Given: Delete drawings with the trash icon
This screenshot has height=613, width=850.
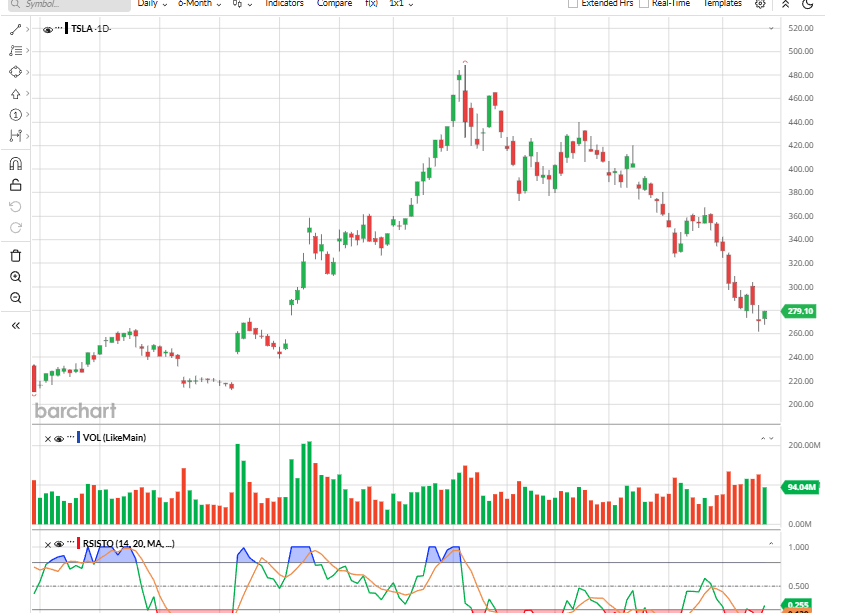Looking at the screenshot, I should coord(15,256).
